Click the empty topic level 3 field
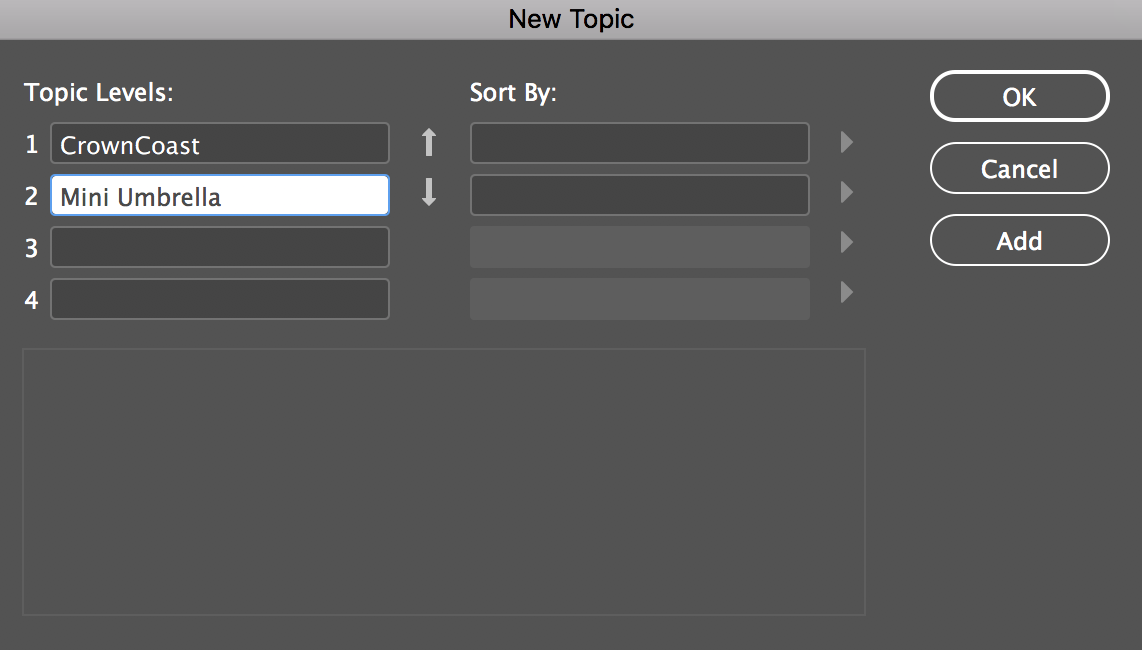This screenshot has height=650, width=1142. (219, 247)
